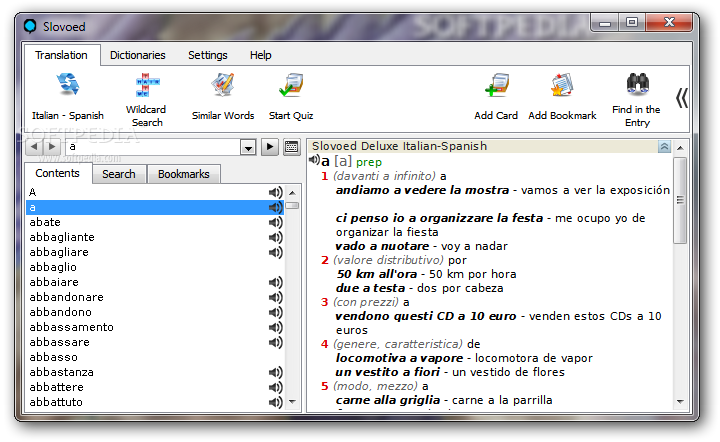Screen dimensions: 720x442
Task: Select word abbandono in list
Action: [155, 312]
